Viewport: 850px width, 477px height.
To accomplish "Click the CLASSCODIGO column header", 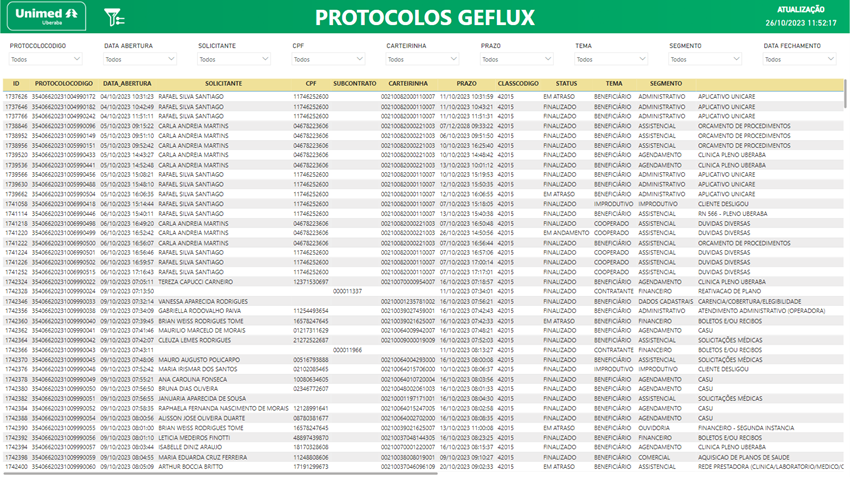I will pos(518,83).
